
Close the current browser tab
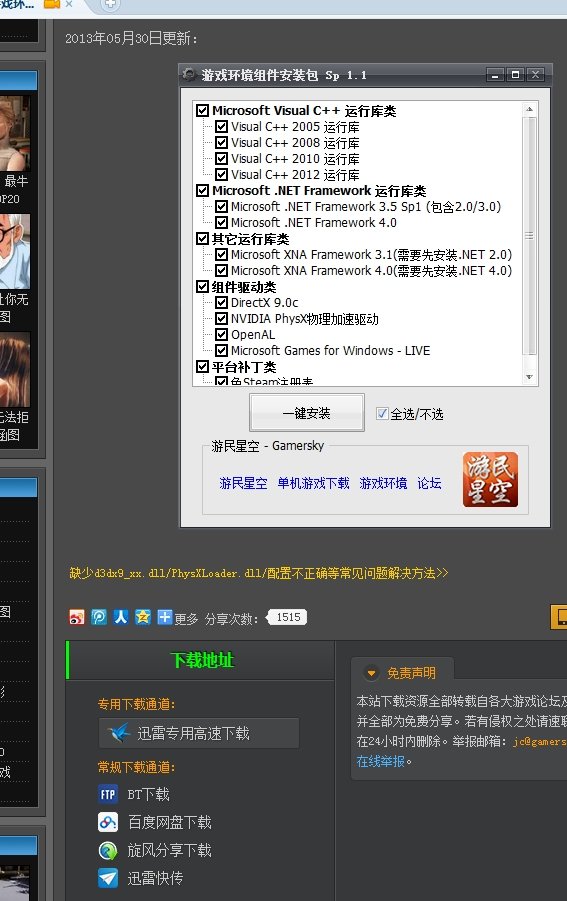point(69,4)
